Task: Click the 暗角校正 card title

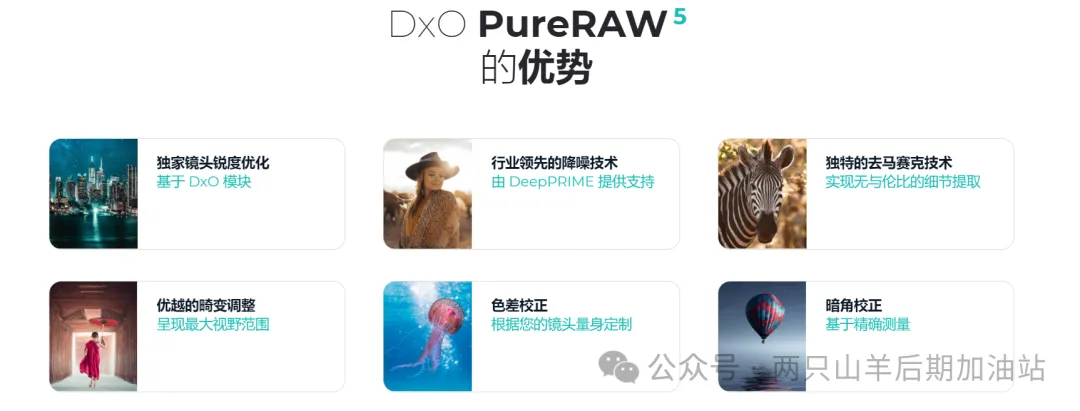Action: pyautogui.click(x=853, y=306)
